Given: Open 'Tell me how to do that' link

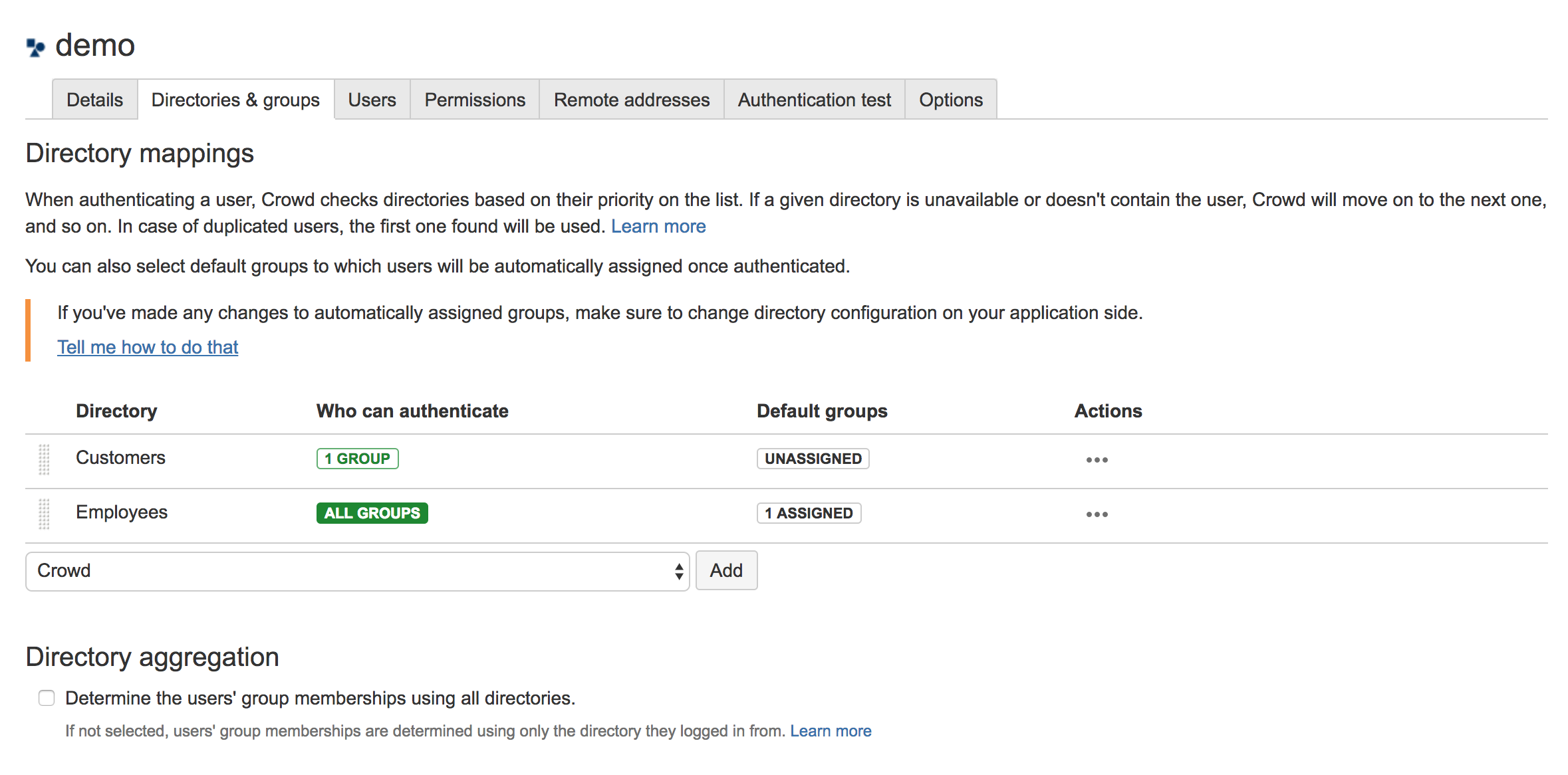Looking at the screenshot, I should pos(148,347).
